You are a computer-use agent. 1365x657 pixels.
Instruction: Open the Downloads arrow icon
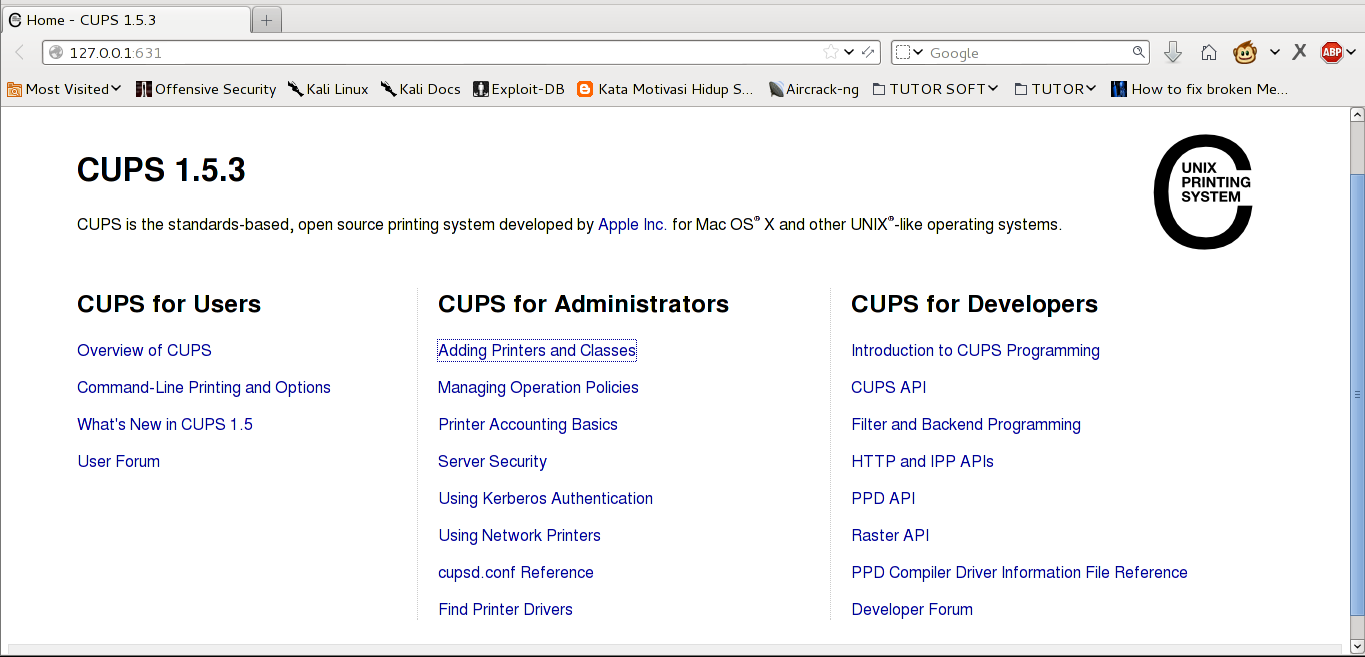coord(1173,52)
